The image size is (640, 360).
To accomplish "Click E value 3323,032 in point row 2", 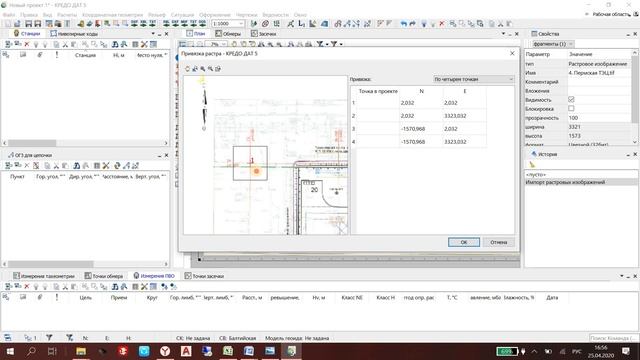I will tap(464, 116).
